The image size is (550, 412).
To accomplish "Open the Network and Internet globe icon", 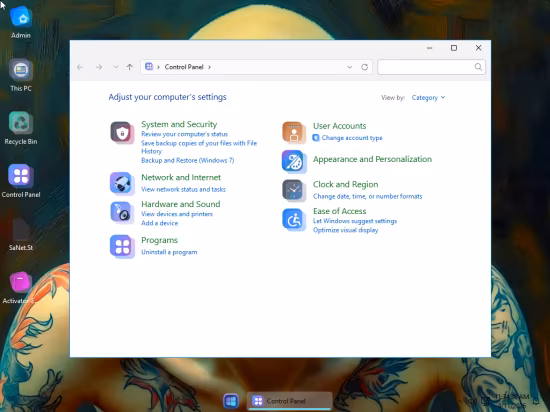I will tap(122, 183).
